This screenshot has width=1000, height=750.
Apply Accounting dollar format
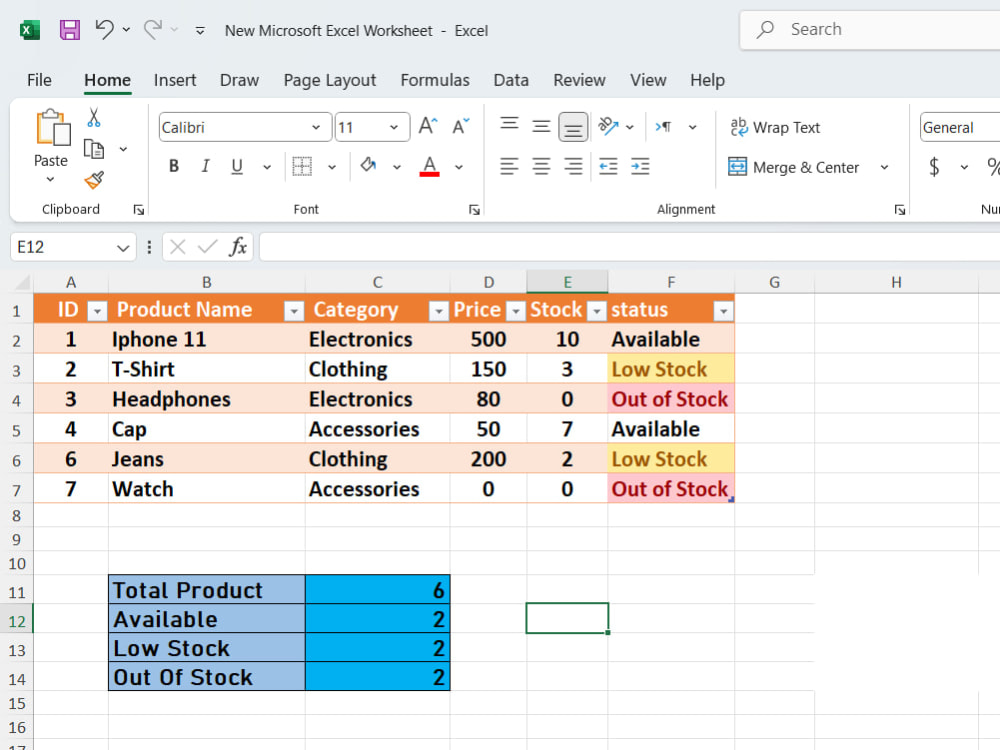[934, 167]
